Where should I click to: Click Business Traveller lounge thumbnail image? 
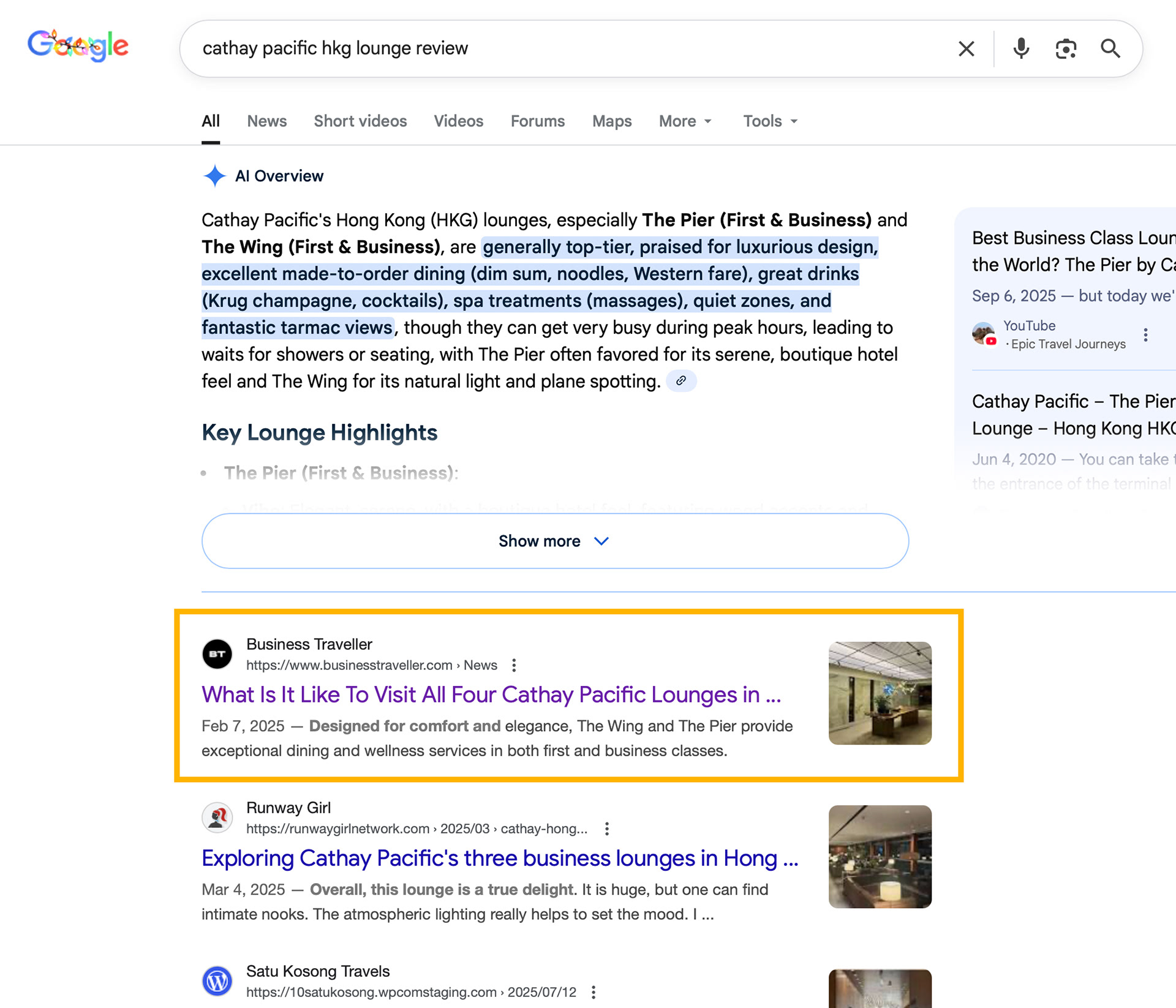(880, 693)
